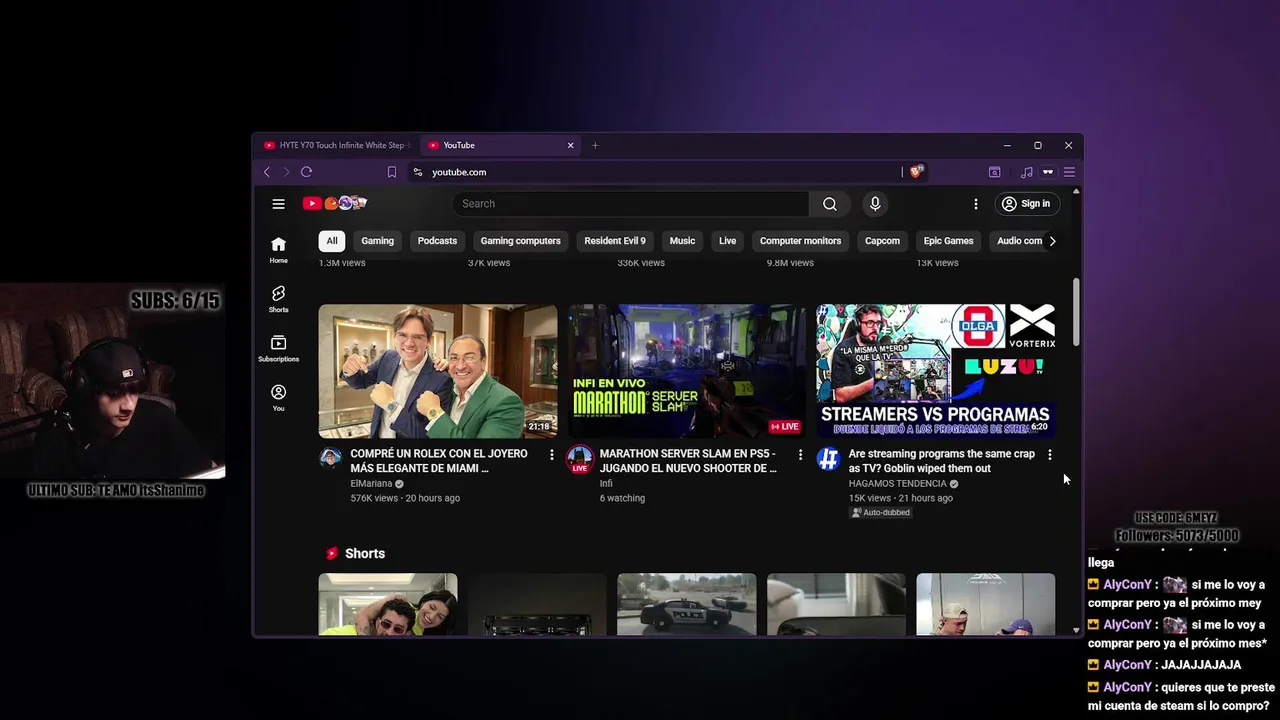The image size is (1280, 720).
Task: Reload the page
Action: point(307,172)
